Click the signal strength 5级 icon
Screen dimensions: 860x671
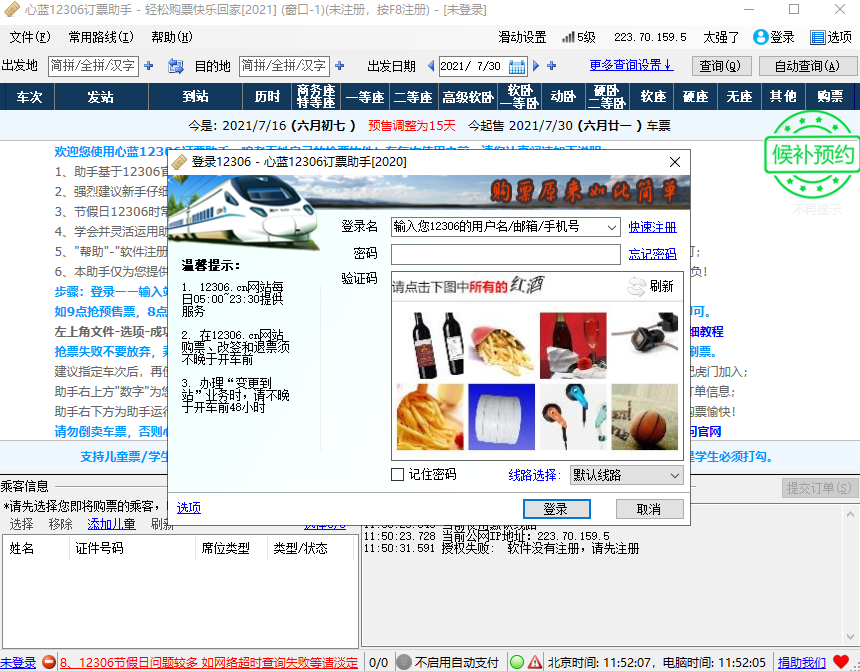(x=567, y=37)
